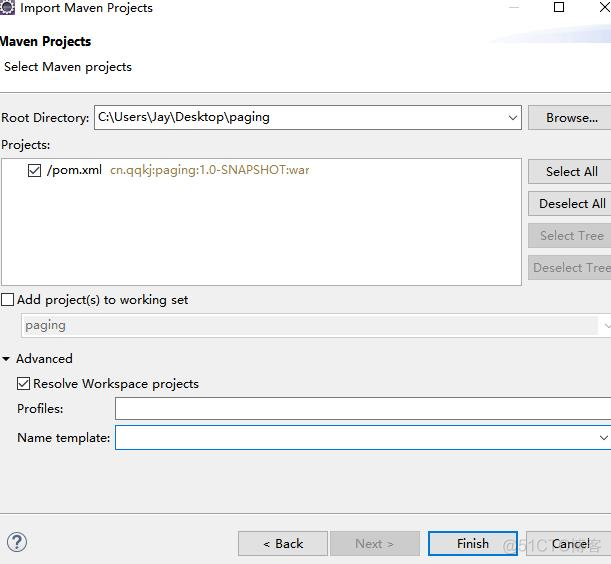Select the cn.qqkj:paging:1.0-SNAPSHOT:war project entry
Image resolution: width=611 pixels, height=564 pixels.
[210, 170]
